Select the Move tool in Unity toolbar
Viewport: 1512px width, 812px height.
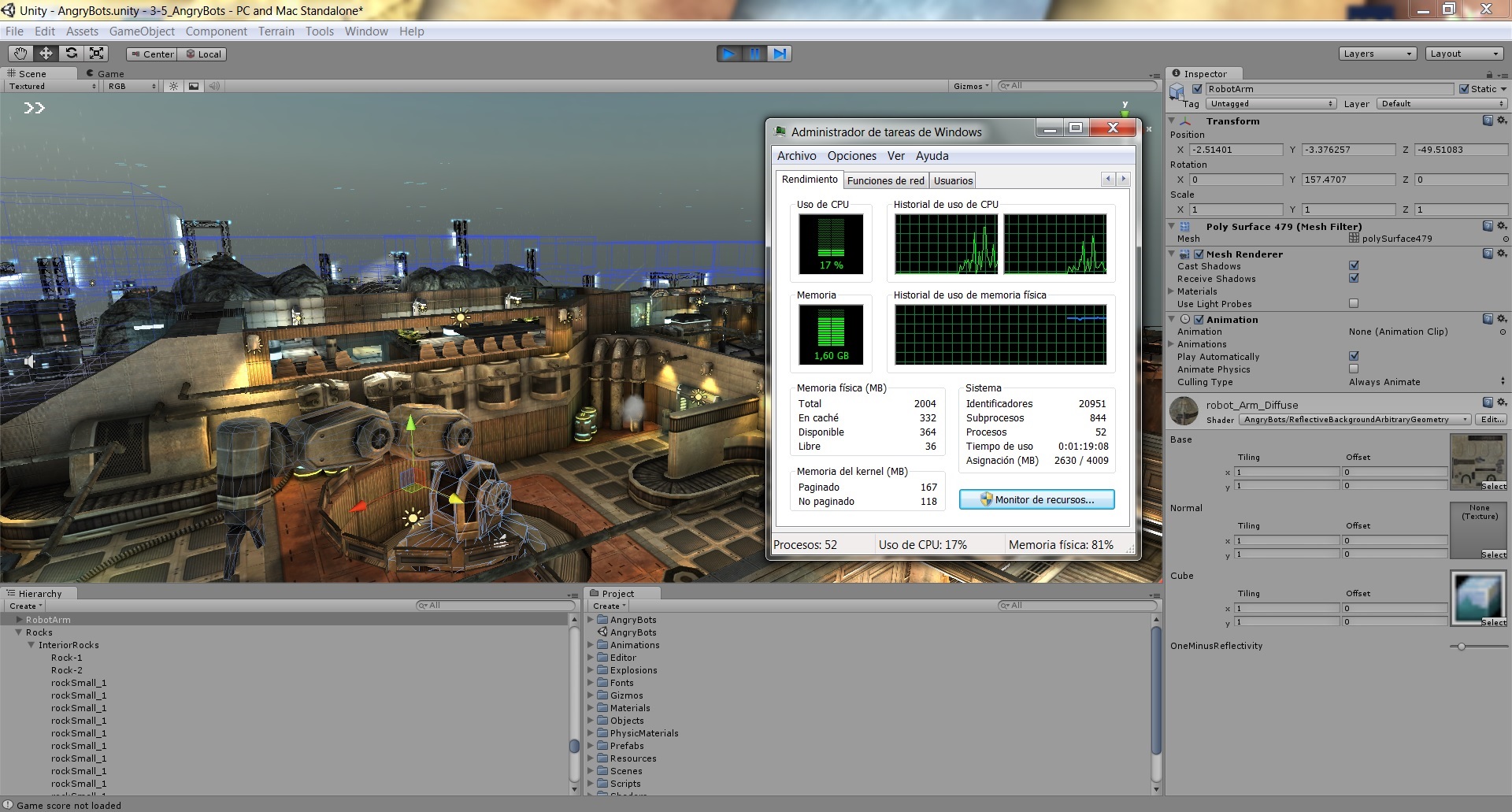click(x=46, y=54)
